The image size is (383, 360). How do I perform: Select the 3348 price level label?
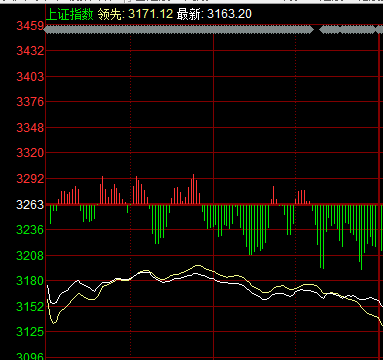[x=30, y=127]
